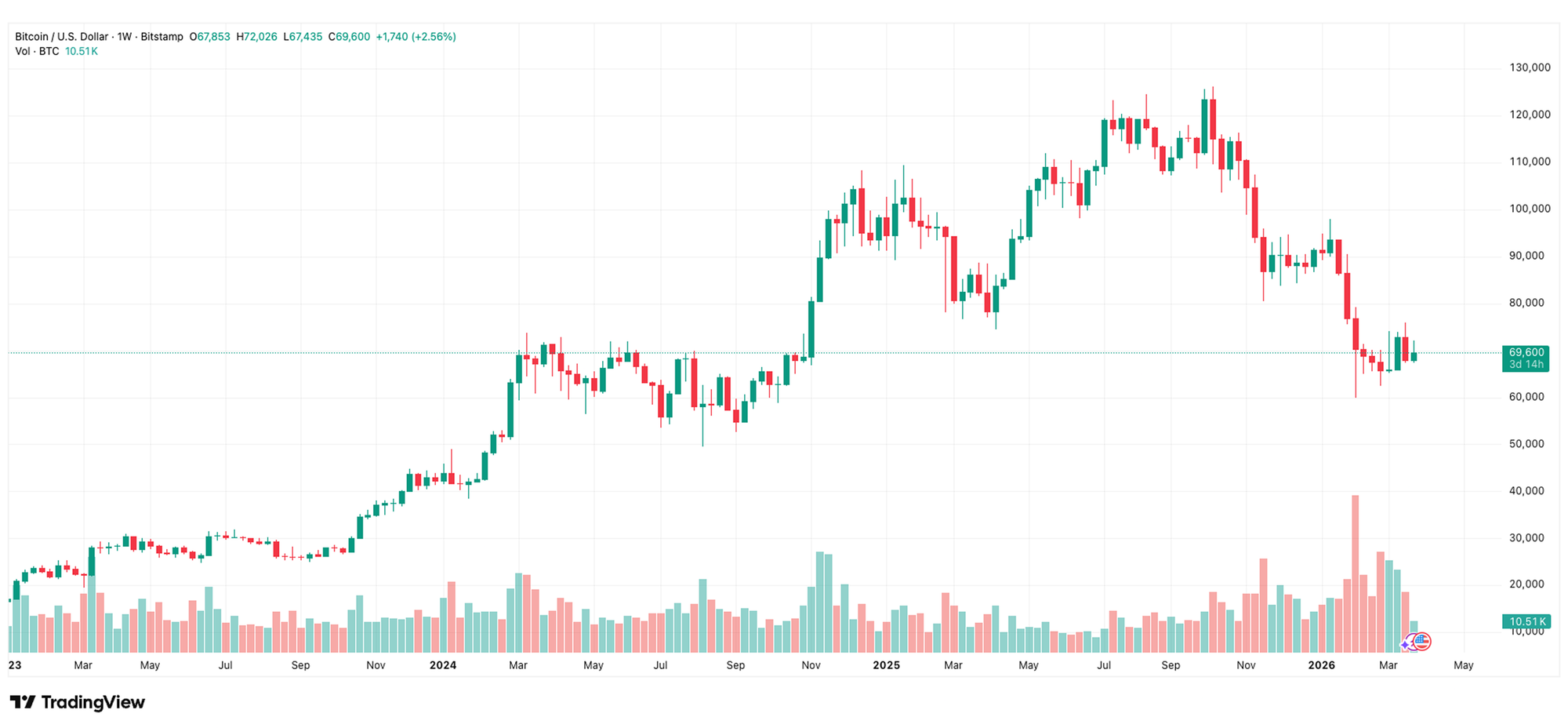Click the TradingView logo icon
The image size is (1568, 728).
[22, 702]
